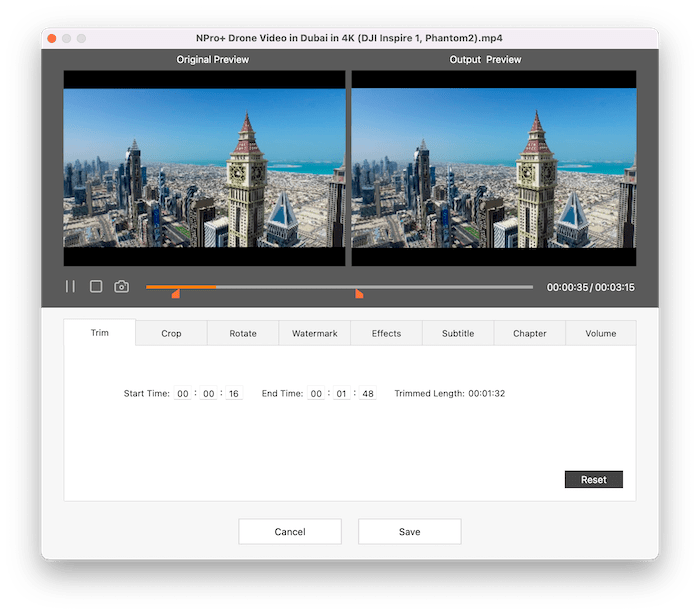This screenshot has height=614, width=700.
Task: Pause the video playback
Action: pyautogui.click(x=70, y=286)
